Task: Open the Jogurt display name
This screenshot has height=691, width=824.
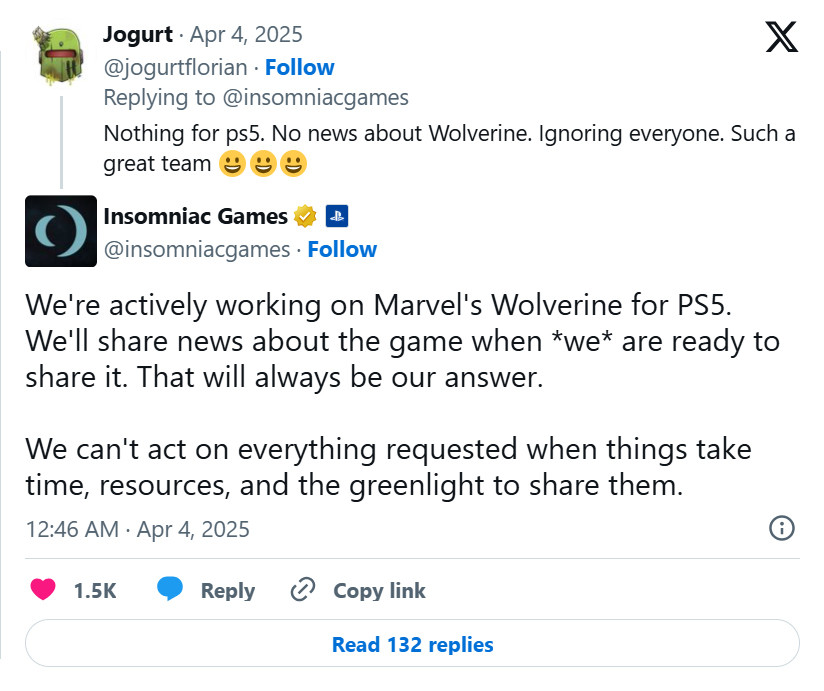Action: pos(138,35)
